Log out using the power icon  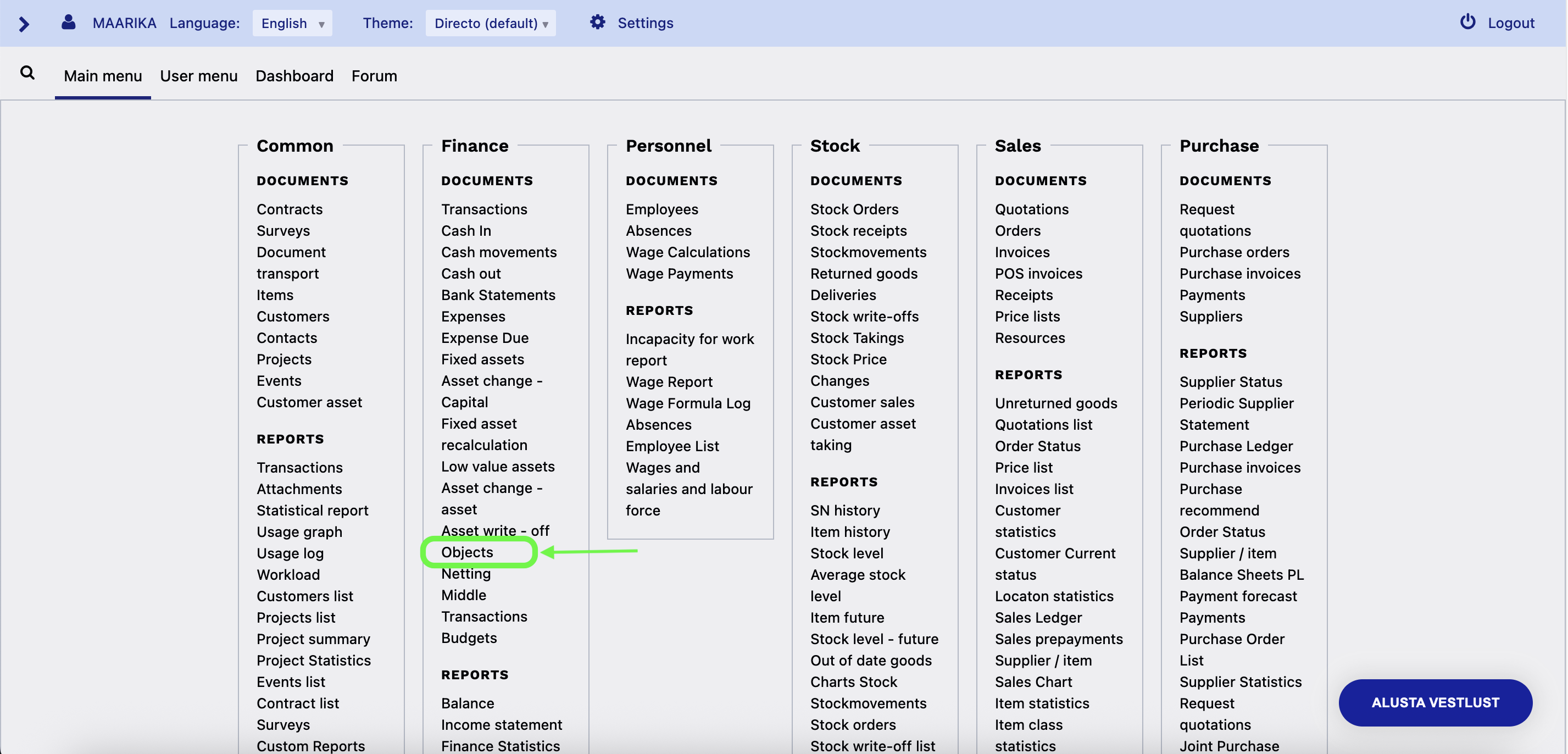click(x=1467, y=22)
